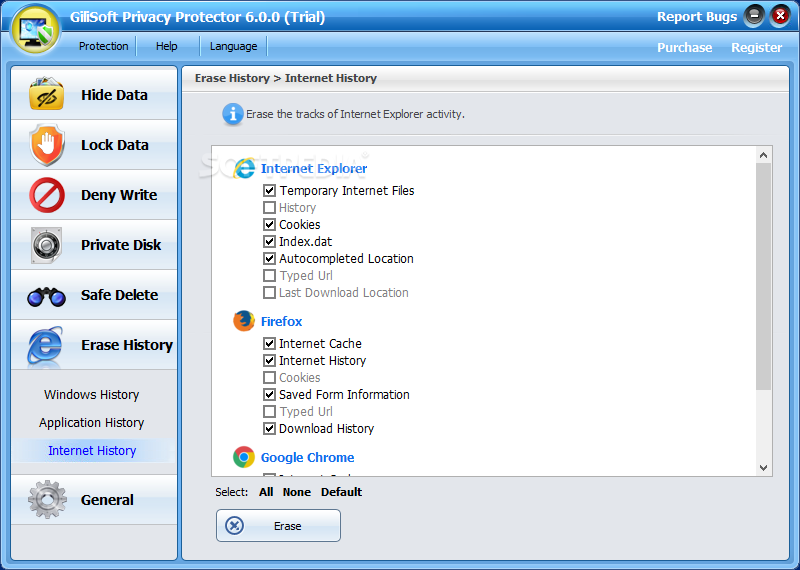Uncheck Autocompleted Location checkbox
This screenshot has height=570, width=800.
point(269,259)
